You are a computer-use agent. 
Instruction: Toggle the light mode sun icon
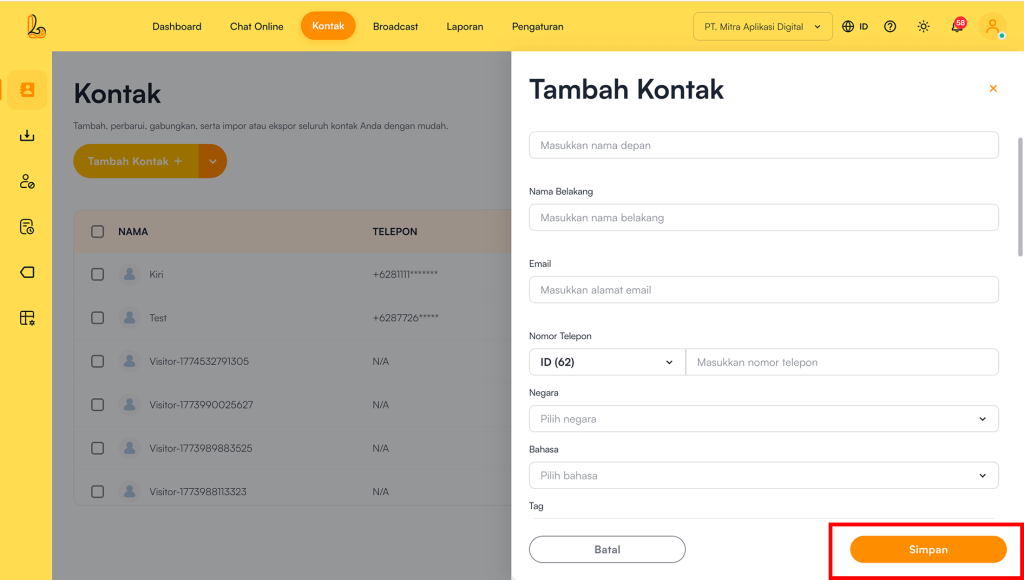pos(923,27)
